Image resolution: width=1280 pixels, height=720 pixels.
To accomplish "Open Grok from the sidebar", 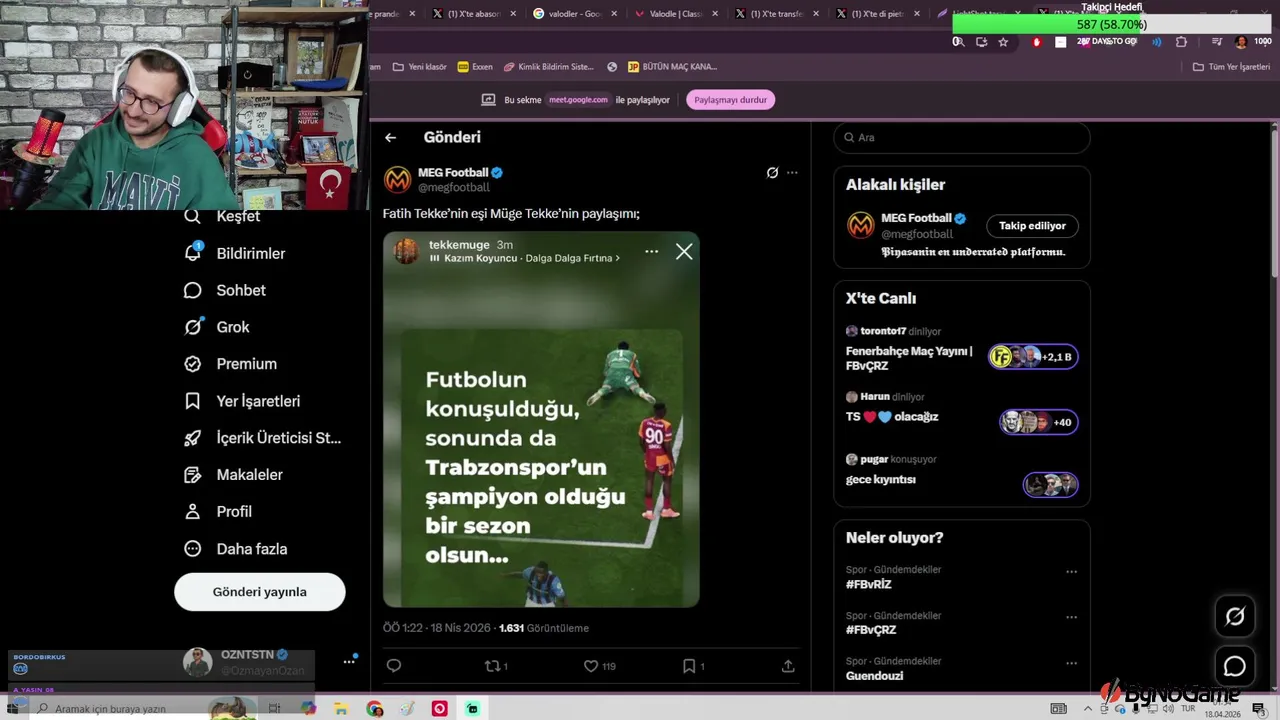I will tap(216, 327).
